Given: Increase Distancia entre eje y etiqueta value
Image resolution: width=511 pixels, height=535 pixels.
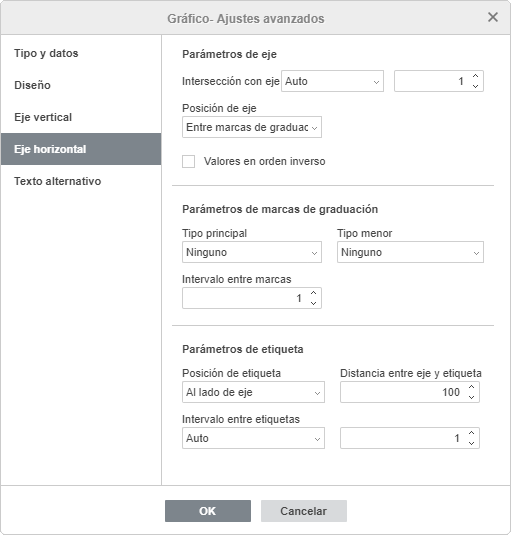Looking at the screenshot, I should (471, 387).
